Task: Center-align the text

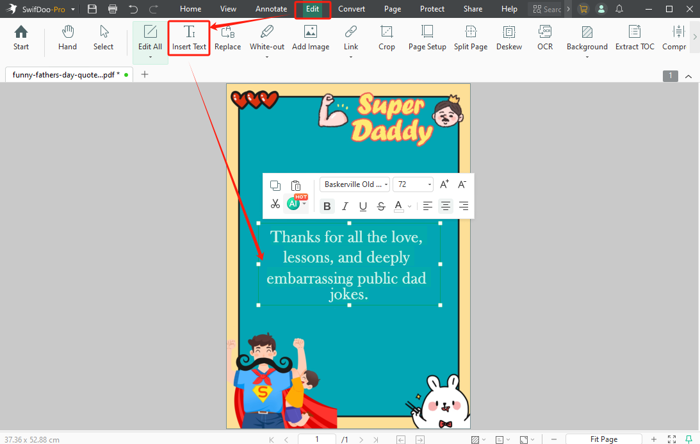Action: tap(446, 206)
